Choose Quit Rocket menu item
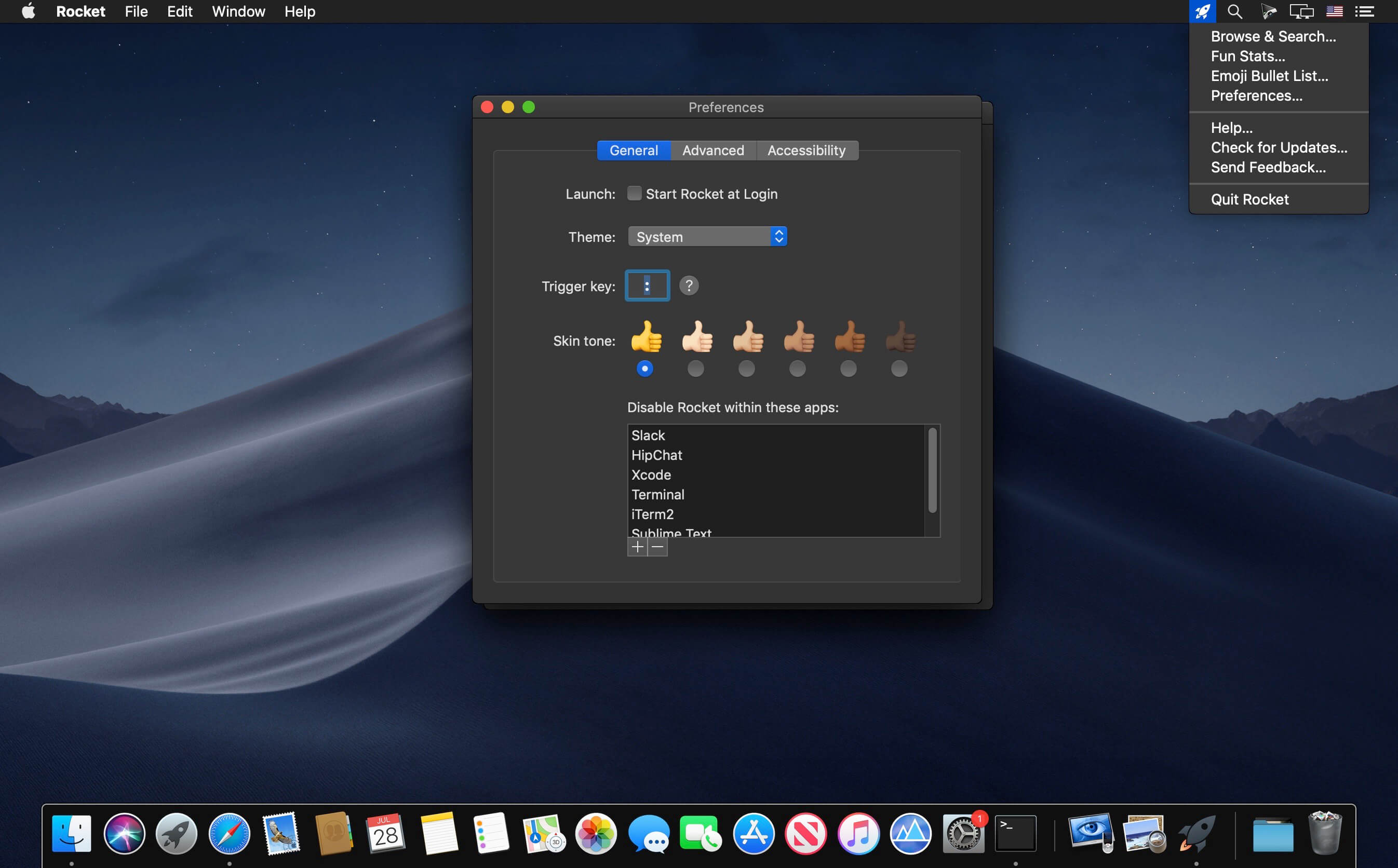The height and width of the screenshot is (868, 1398). [x=1279, y=199]
